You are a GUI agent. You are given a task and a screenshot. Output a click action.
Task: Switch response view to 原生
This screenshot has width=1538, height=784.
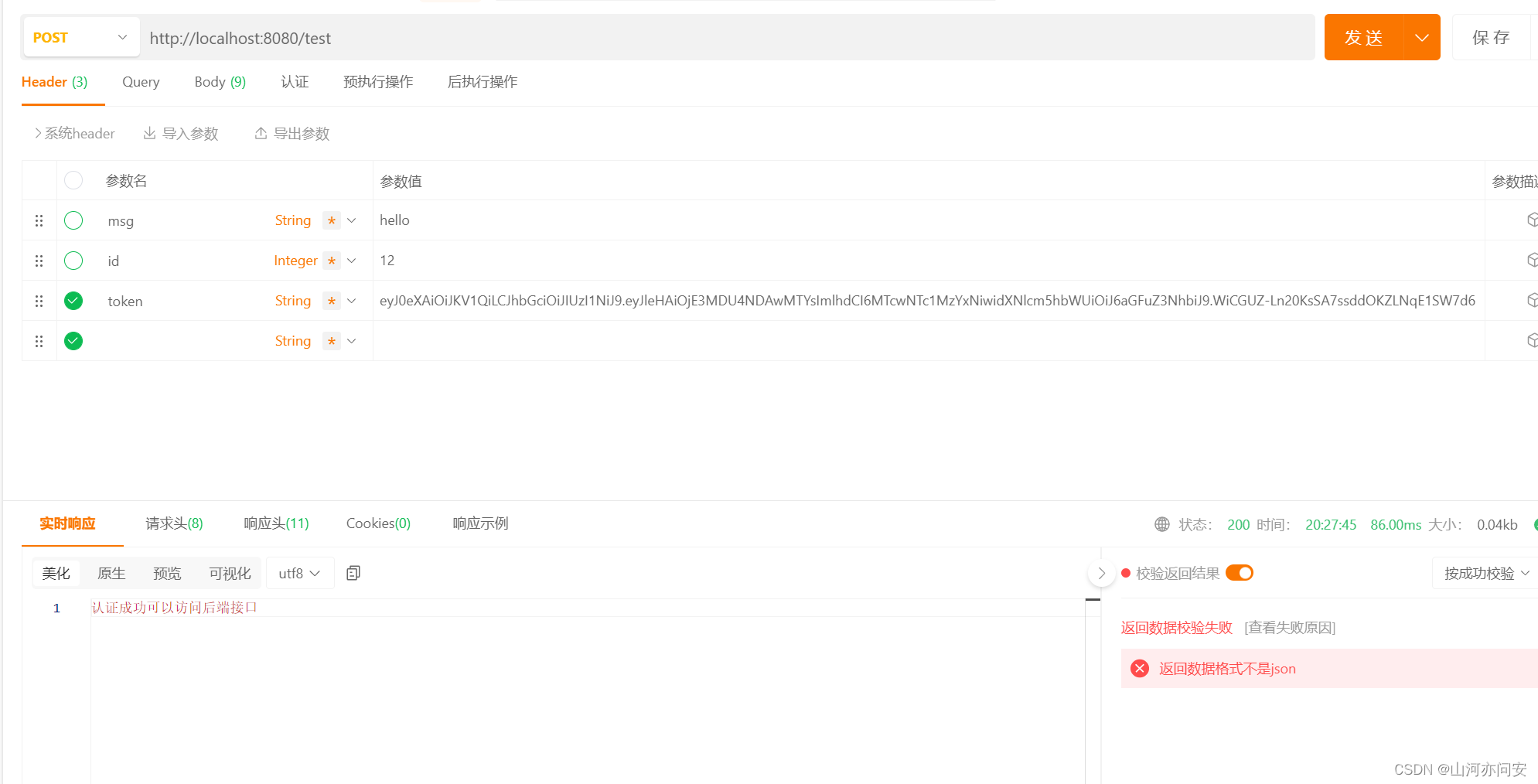pos(111,573)
